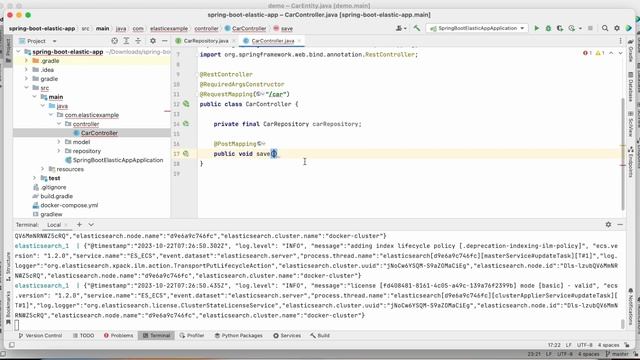Run with coverage icon in toolbar
This screenshot has width=640, height=360.
tap(560, 28)
